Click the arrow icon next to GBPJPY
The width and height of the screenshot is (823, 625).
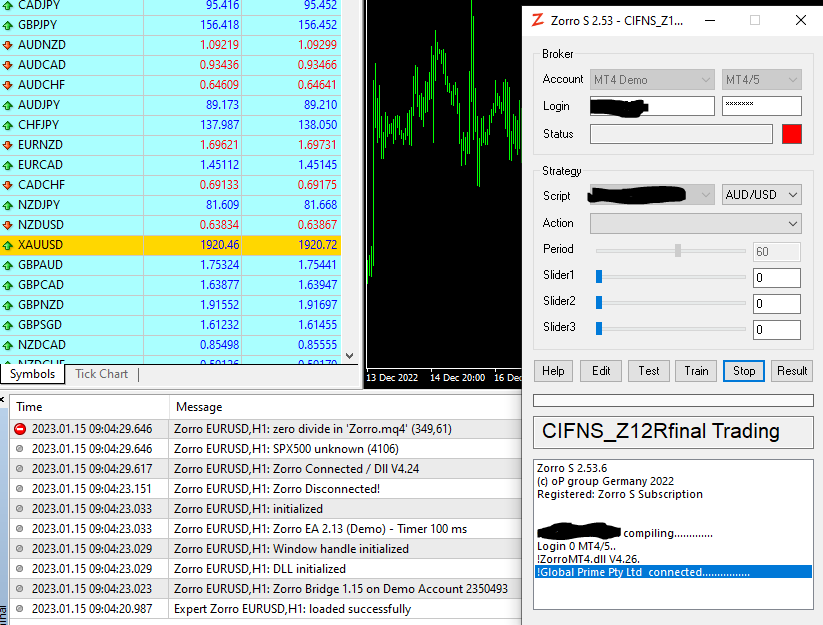point(8,25)
